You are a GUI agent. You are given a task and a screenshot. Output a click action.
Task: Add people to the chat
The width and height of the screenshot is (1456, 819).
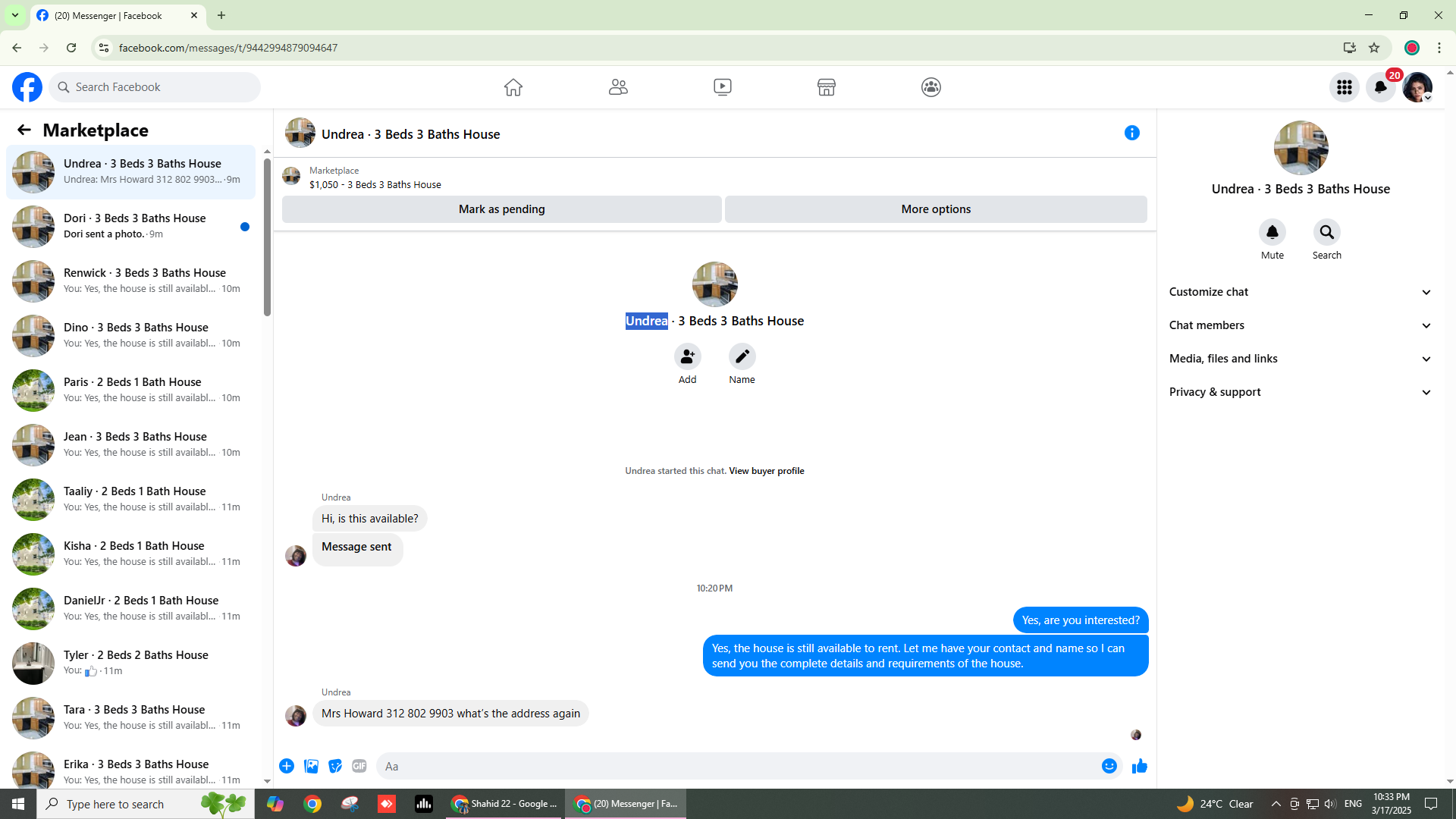(x=688, y=356)
